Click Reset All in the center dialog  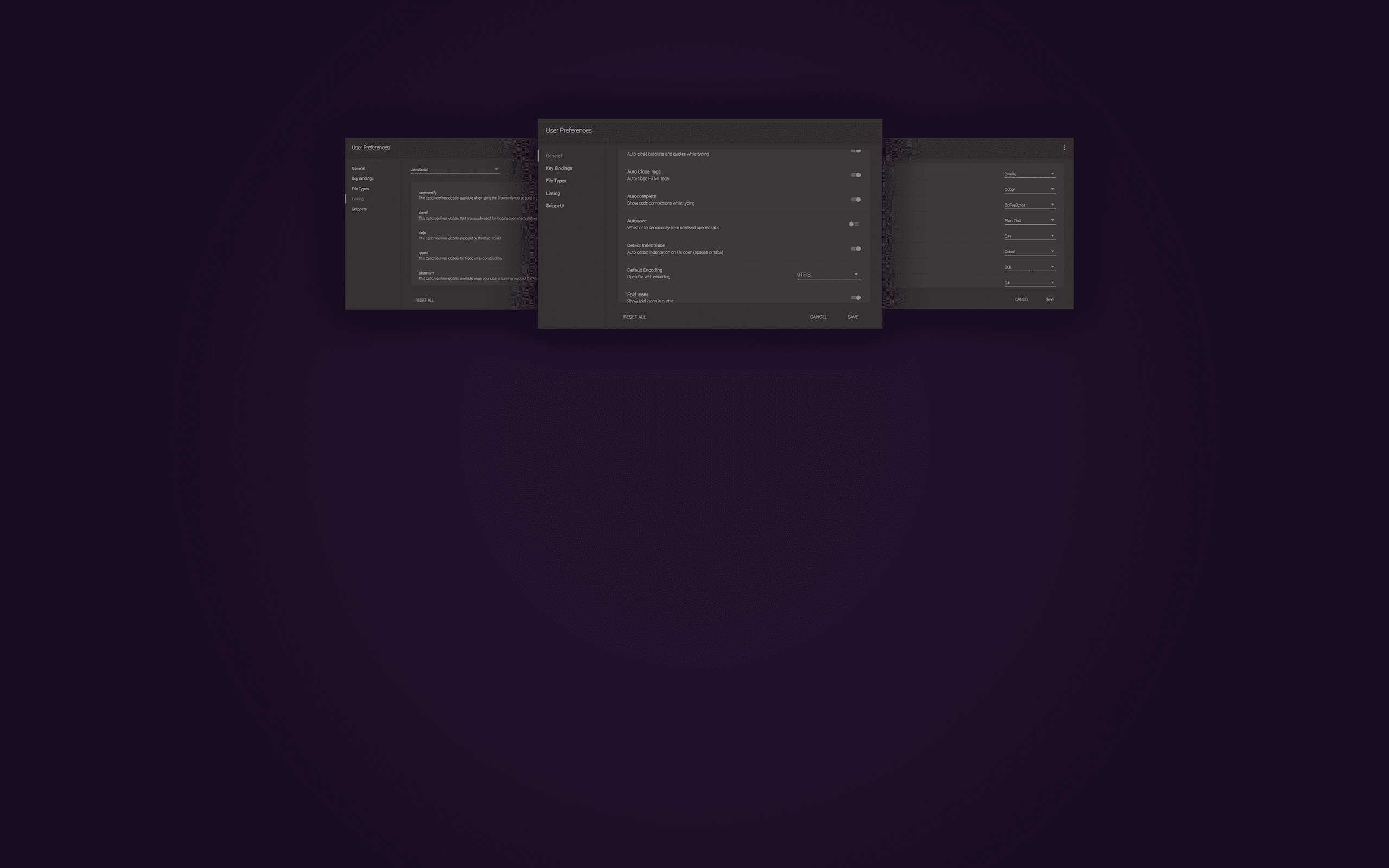[x=634, y=317]
